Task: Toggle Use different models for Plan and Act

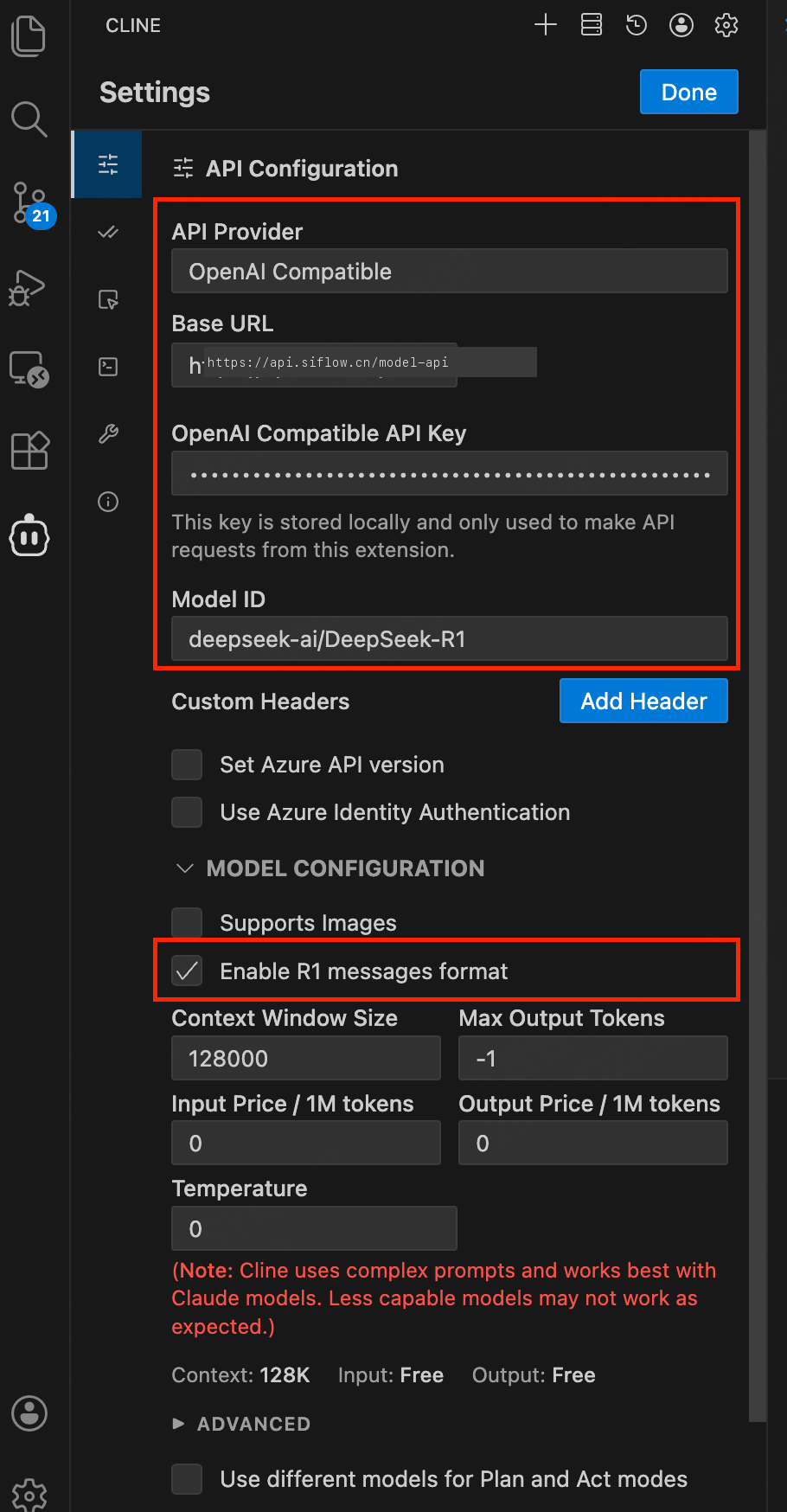Action: point(187,1479)
